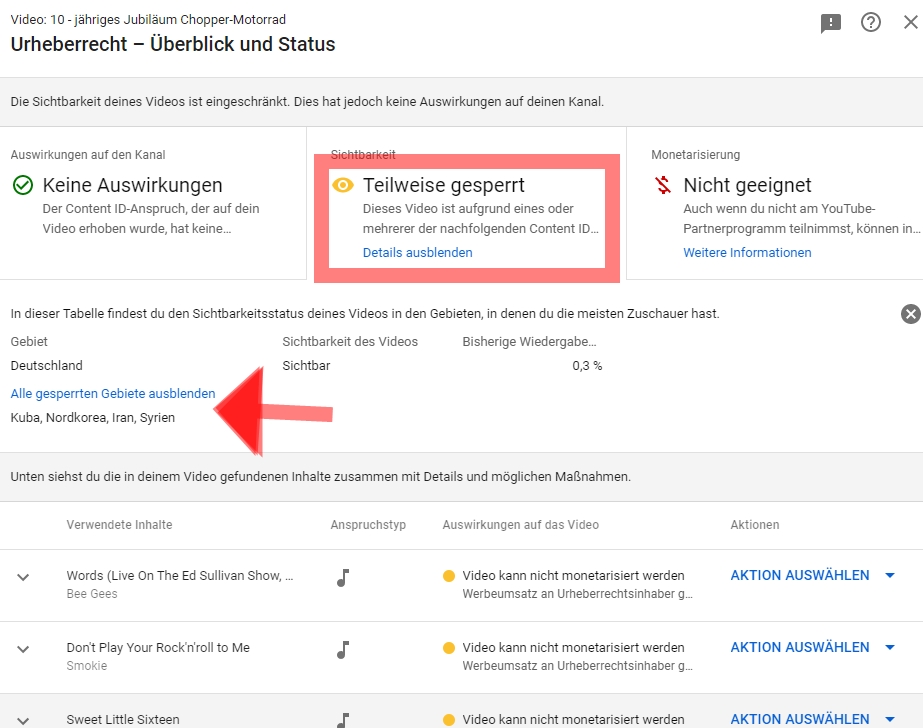Click Auswirkungen auf das Video header
The image size is (923, 728).
coord(520,524)
